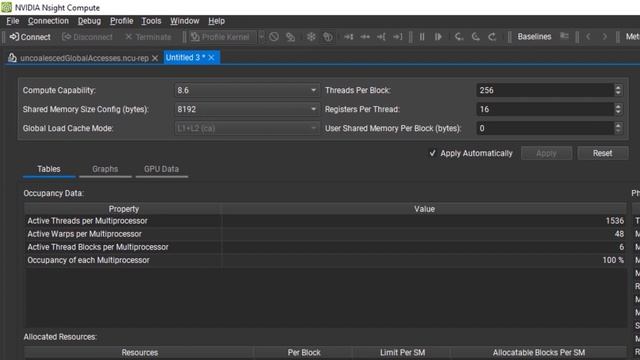This screenshot has width=640, height=360.
Task: Open the Connection menu
Action: [x=48, y=21]
